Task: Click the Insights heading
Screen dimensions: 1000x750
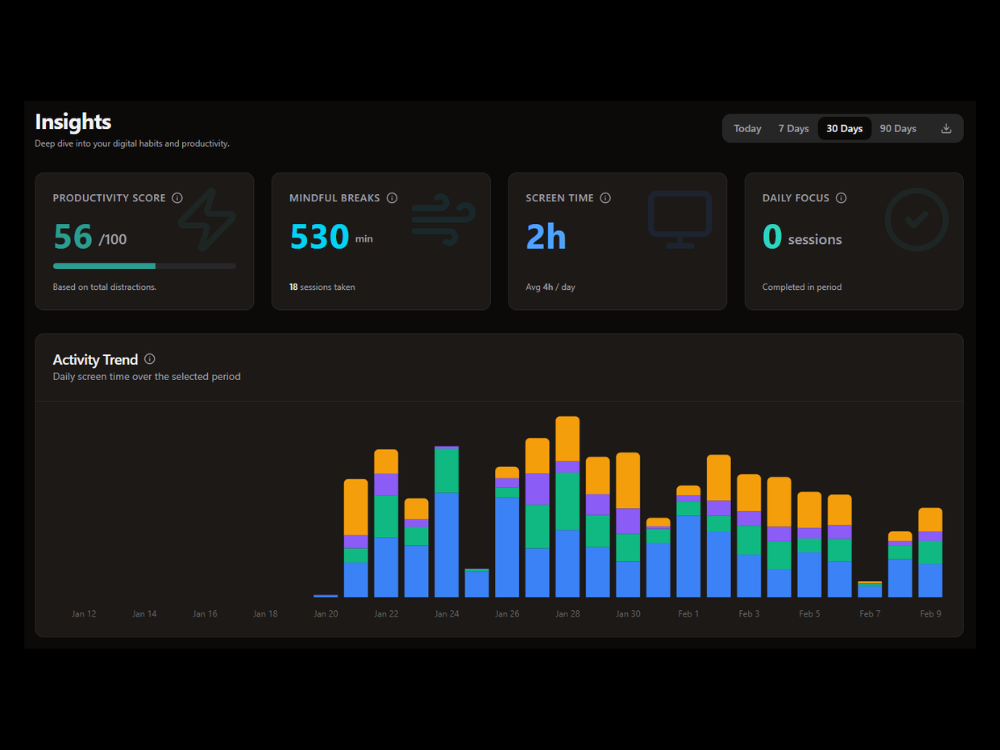Action: (x=72, y=122)
